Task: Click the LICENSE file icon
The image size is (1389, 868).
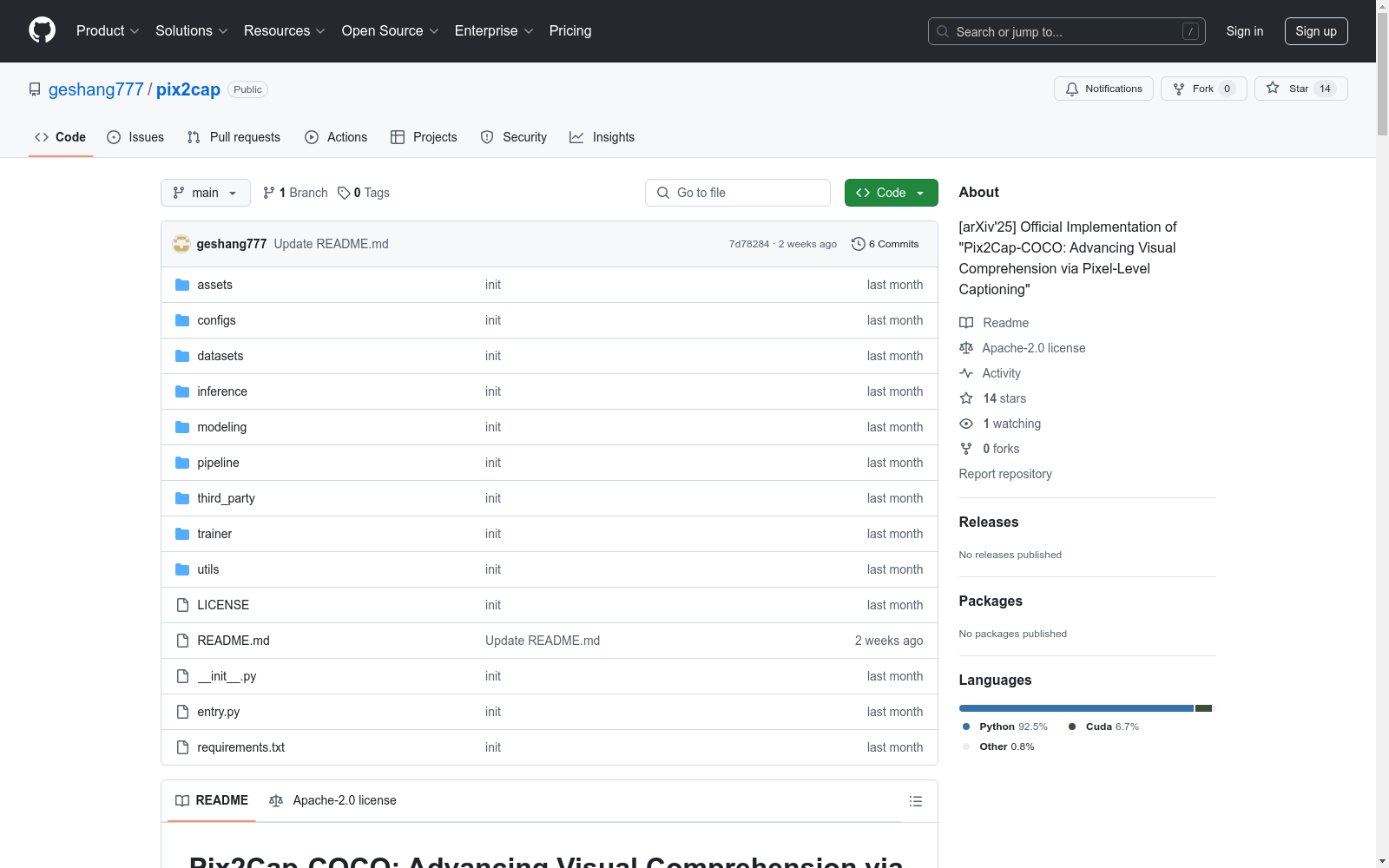Action: [x=182, y=605]
